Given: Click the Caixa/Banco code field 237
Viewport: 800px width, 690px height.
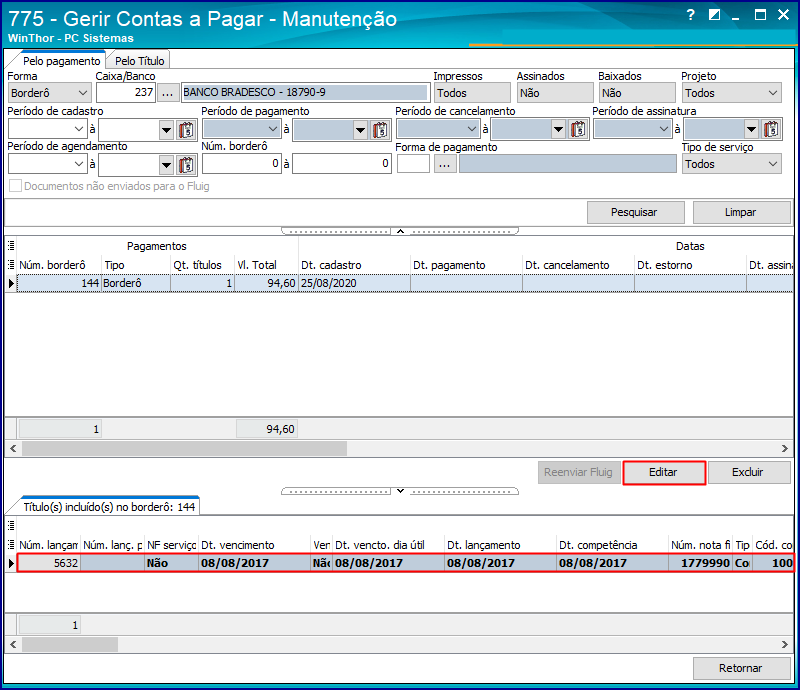Looking at the screenshot, I should [x=126, y=93].
